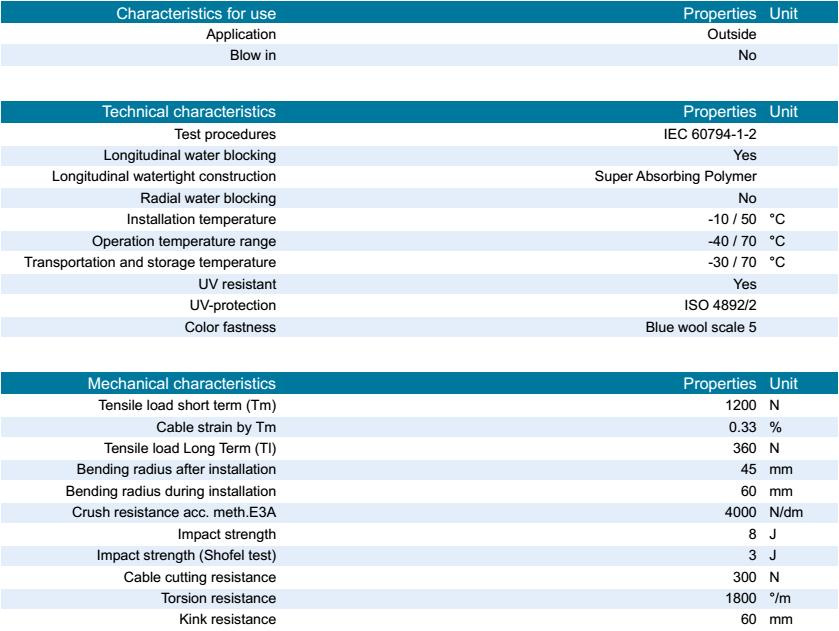Click 'Cable cutting resistance' label
This screenshot has height=631, width=839.
coord(200,577)
